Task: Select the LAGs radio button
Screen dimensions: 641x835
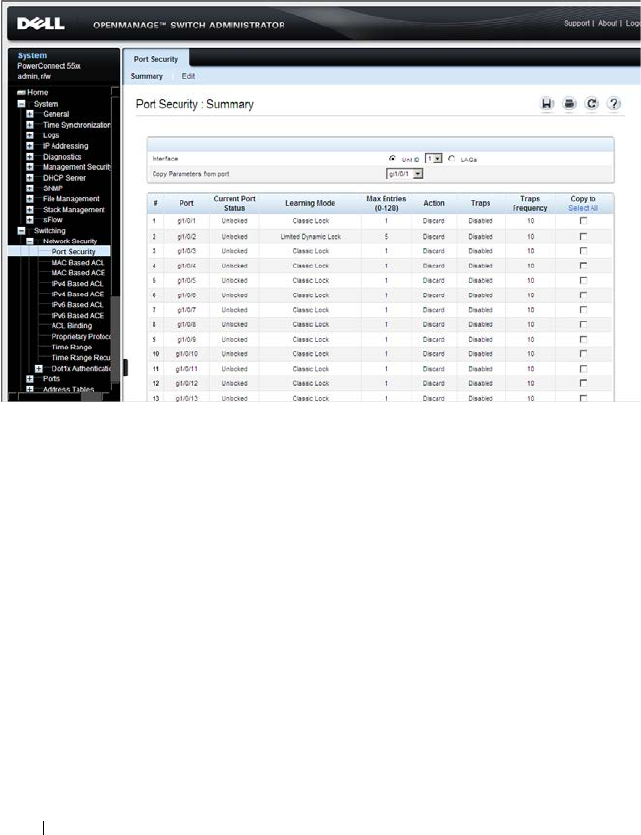Action: coord(451,159)
